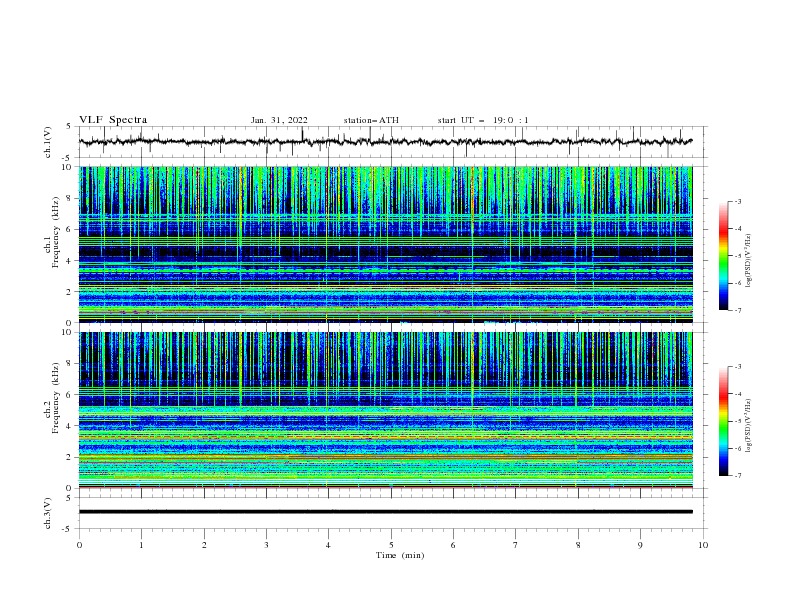Select the Jan. 31, 2022 date text
The image size is (792, 612).
click(279, 120)
